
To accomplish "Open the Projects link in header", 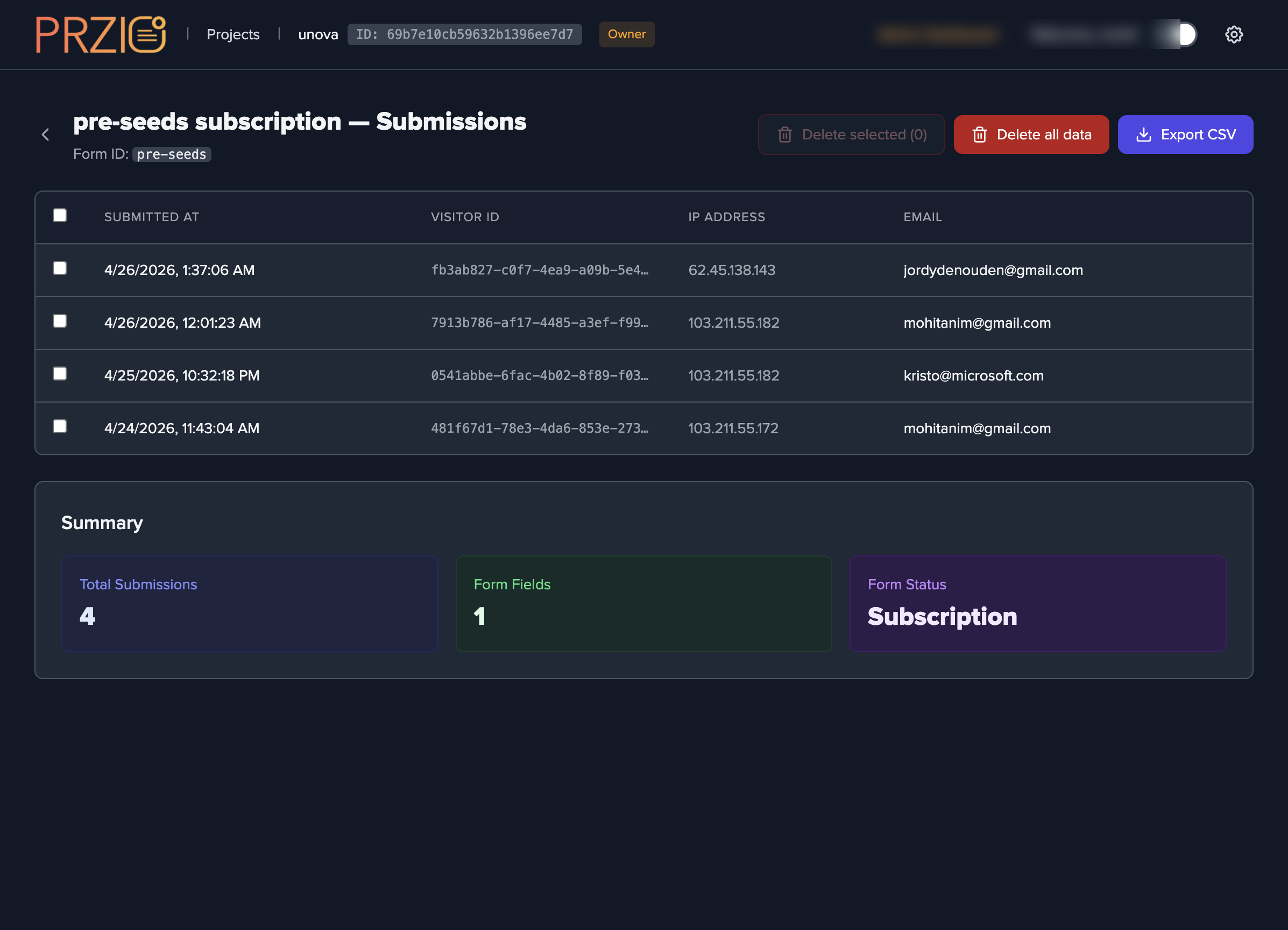I will pos(233,34).
